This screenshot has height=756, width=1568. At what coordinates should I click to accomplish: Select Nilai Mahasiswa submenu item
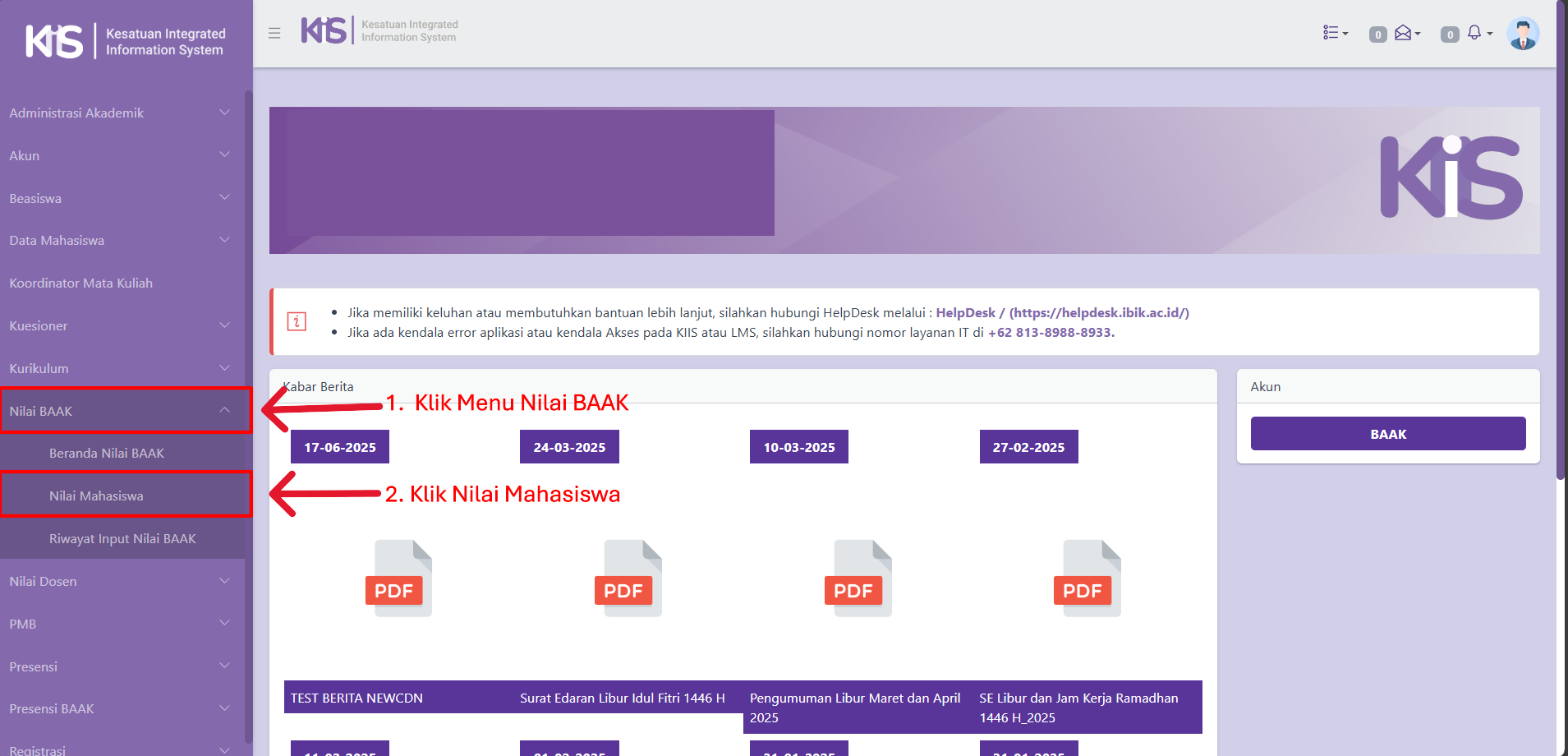point(96,496)
